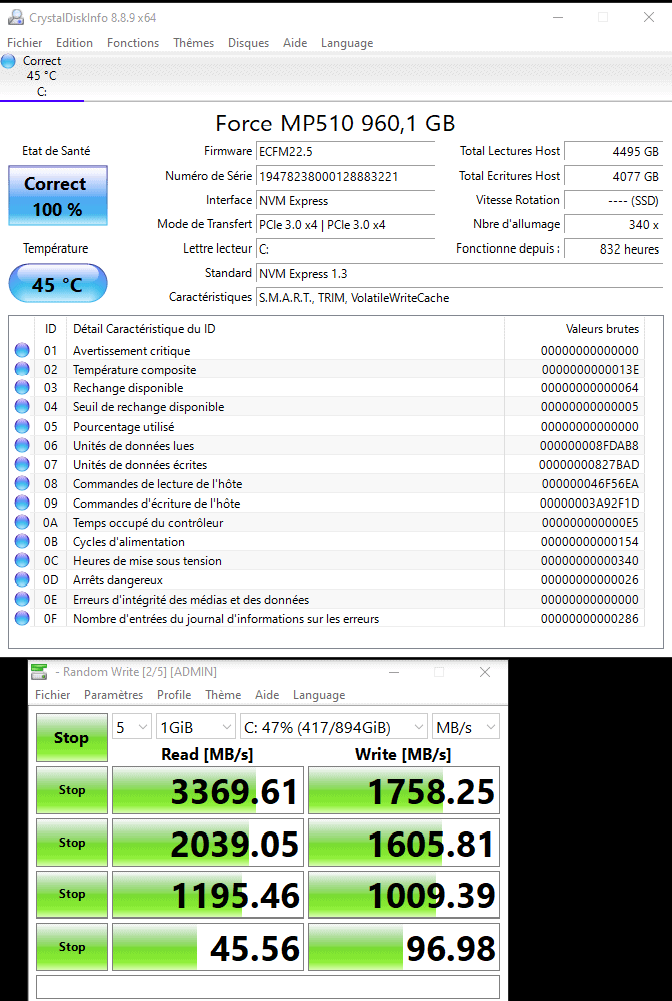Click the large Stop button for all tests
672x1001 pixels.
pyautogui.click(x=71, y=737)
